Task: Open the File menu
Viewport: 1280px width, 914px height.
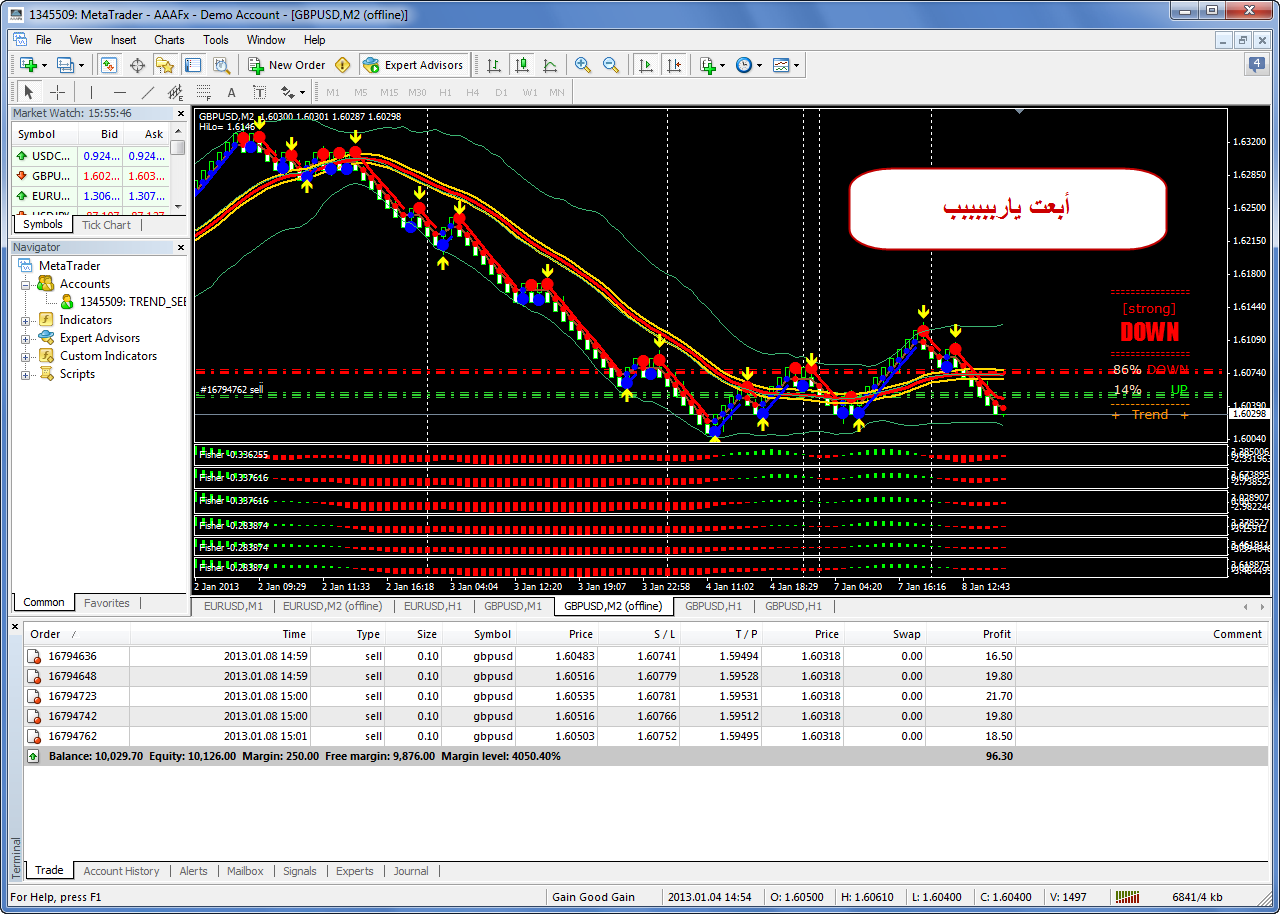Action: [44, 40]
